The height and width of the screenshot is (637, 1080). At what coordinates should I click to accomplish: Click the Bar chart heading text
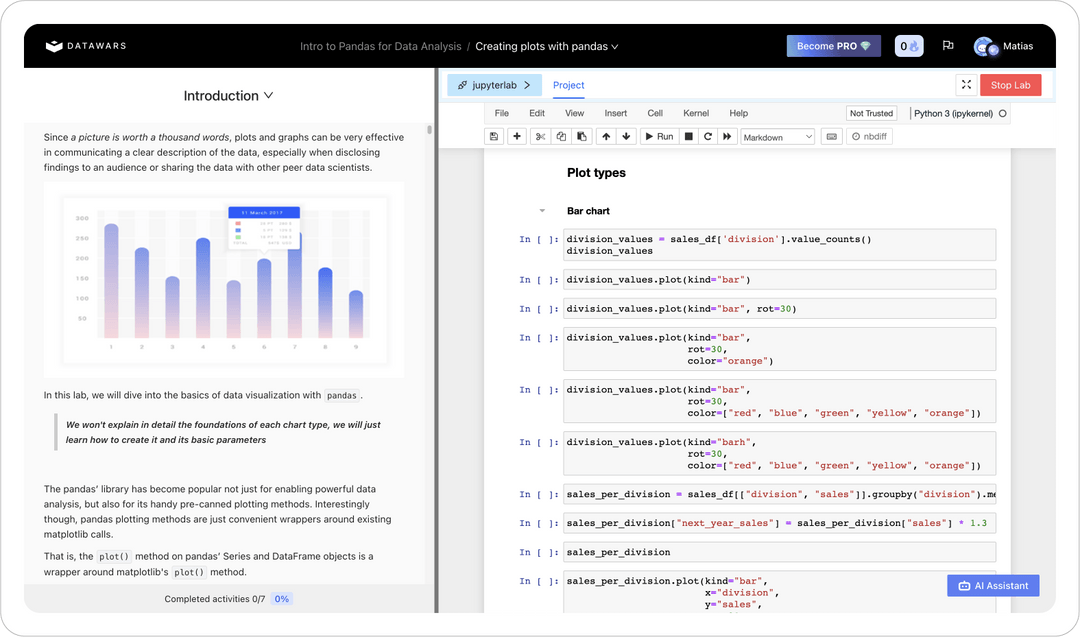click(588, 211)
